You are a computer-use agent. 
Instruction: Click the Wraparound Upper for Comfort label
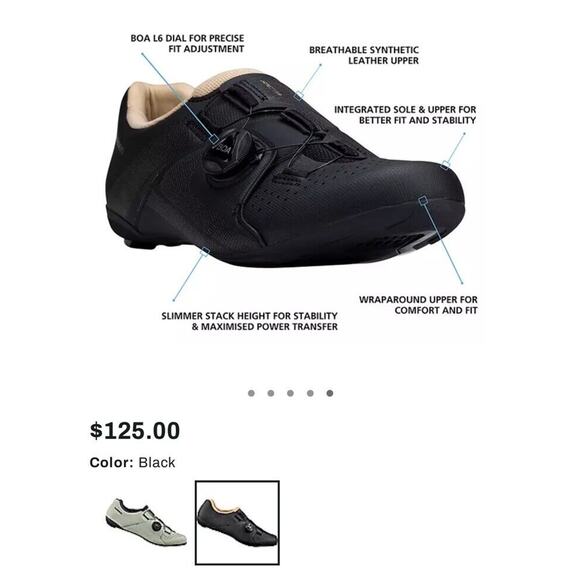(x=418, y=305)
